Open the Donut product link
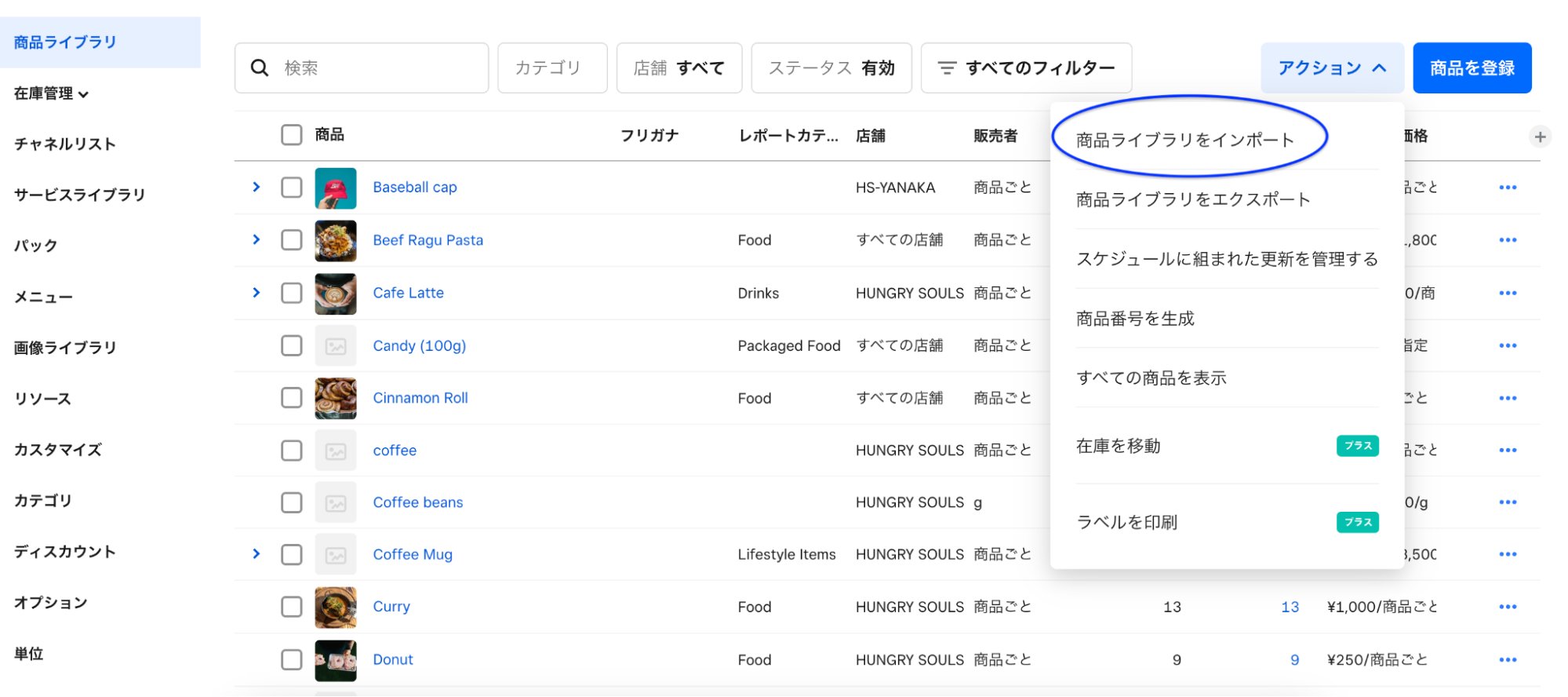This screenshot has height=697, width=1568. click(x=393, y=659)
